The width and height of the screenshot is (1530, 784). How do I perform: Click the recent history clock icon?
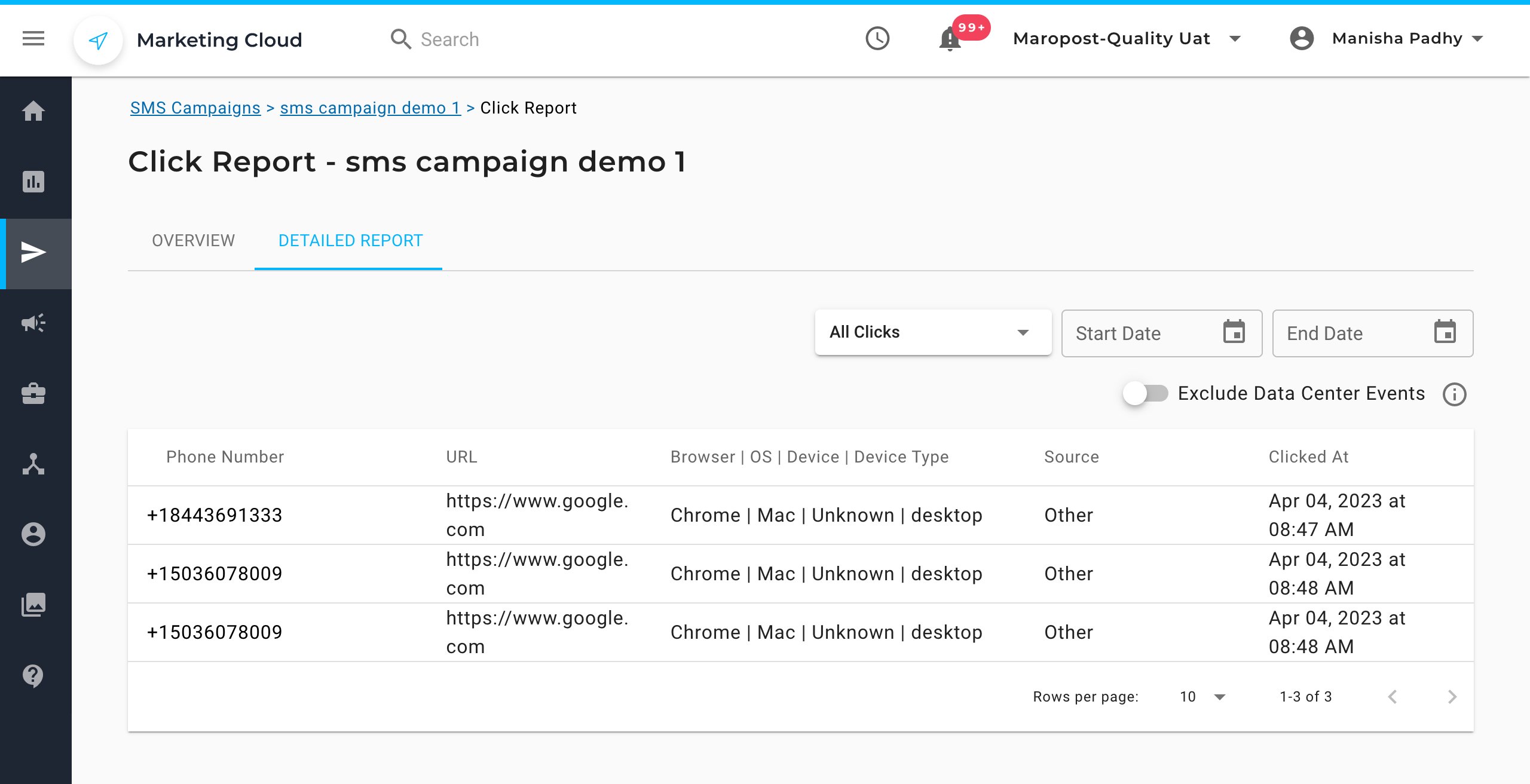click(x=877, y=39)
